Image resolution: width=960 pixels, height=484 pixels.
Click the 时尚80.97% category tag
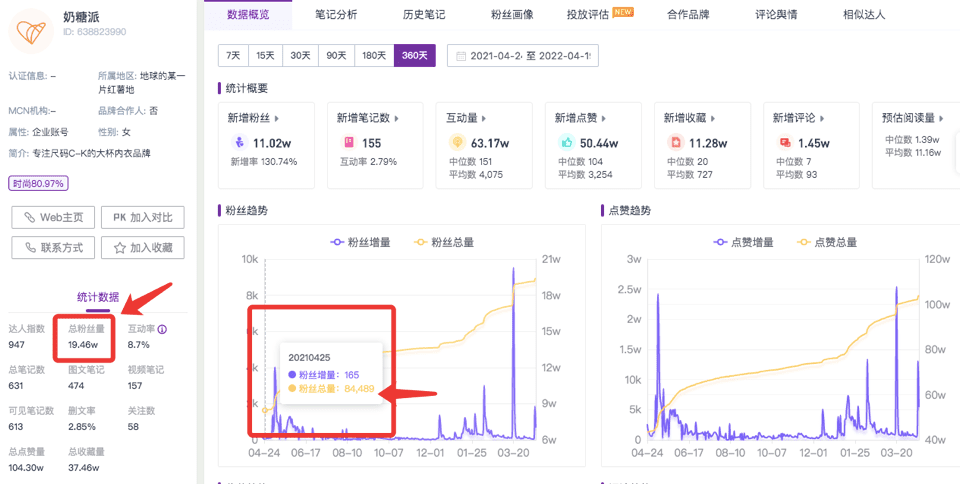coord(38,183)
